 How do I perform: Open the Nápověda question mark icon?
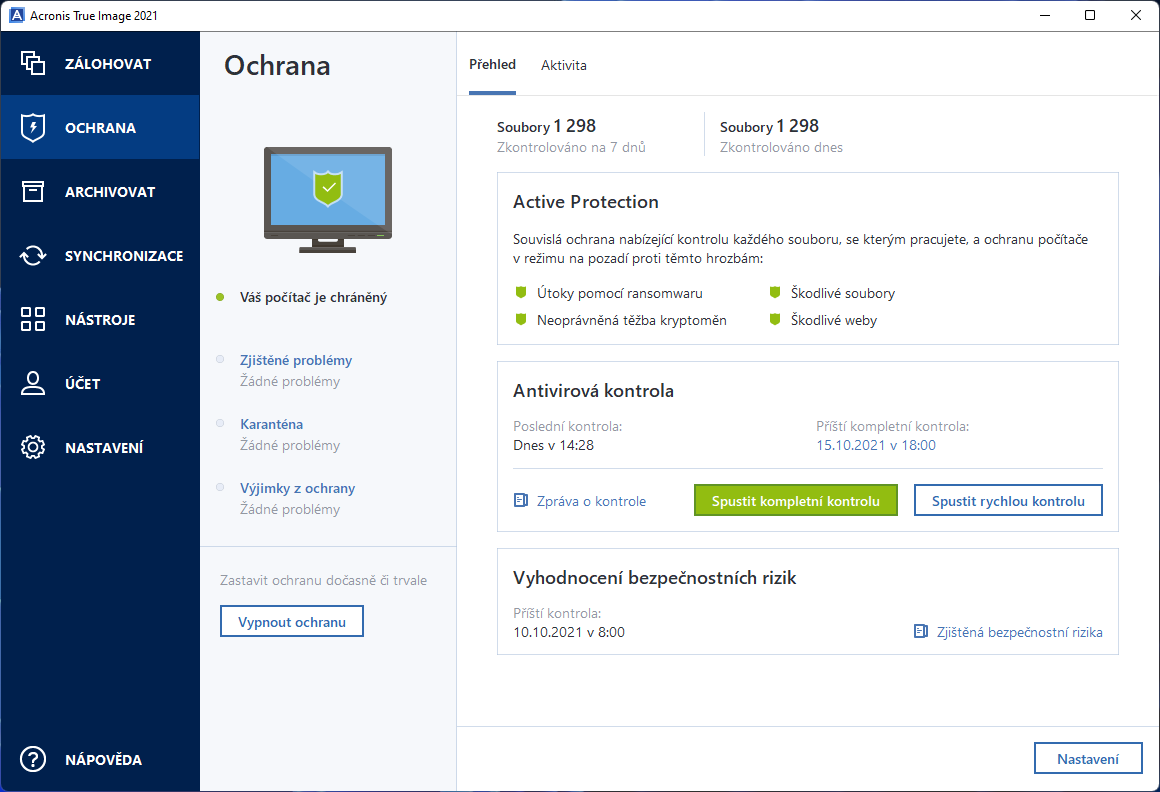pos(33,759)
